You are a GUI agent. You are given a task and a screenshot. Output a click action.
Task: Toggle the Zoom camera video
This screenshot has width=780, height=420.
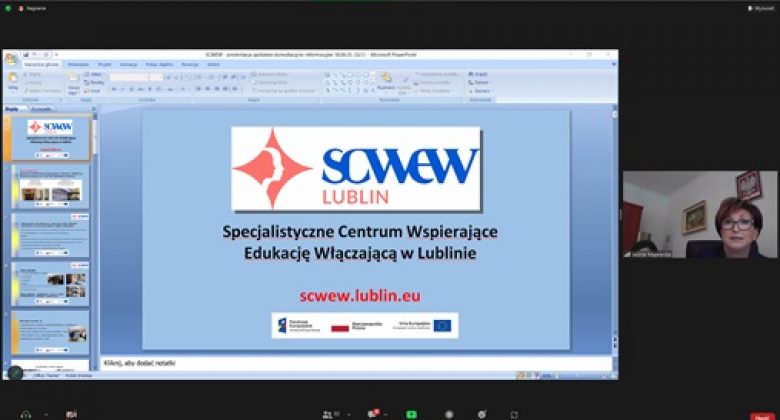point(71,413)
